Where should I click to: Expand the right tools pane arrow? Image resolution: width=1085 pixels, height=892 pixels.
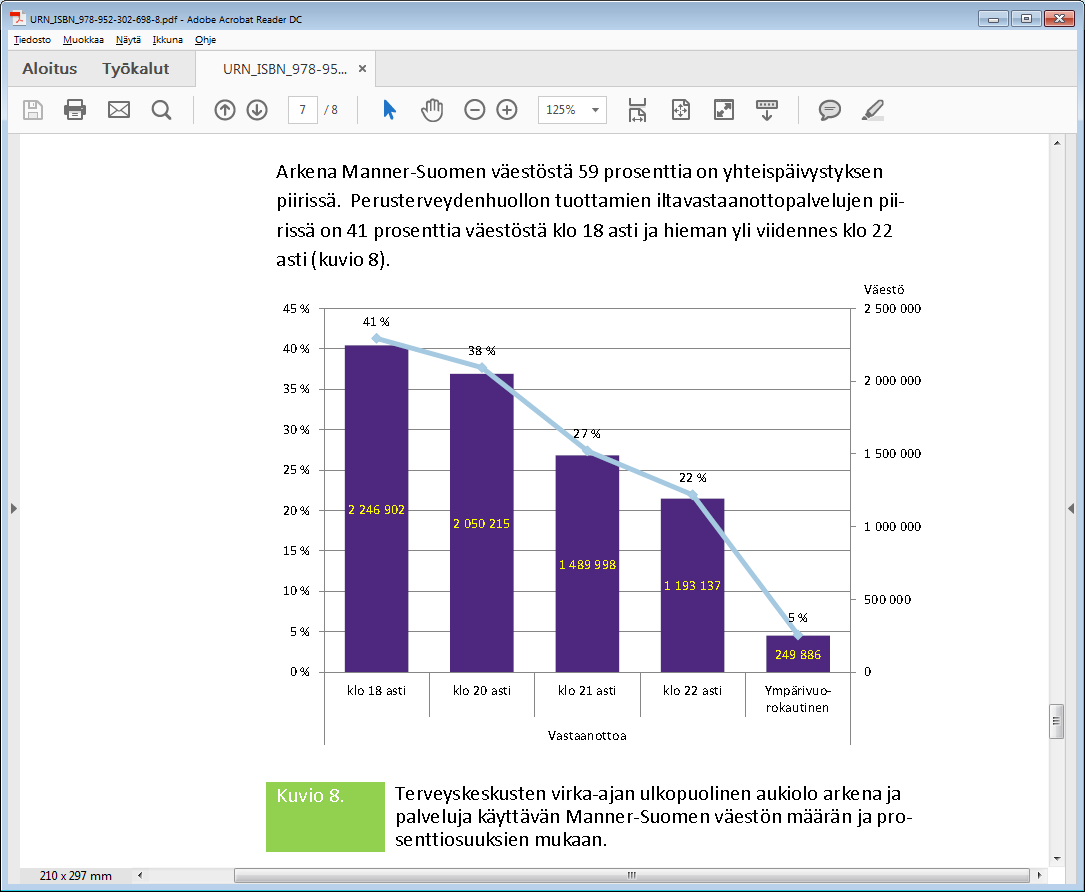[x=1071, y=509]
